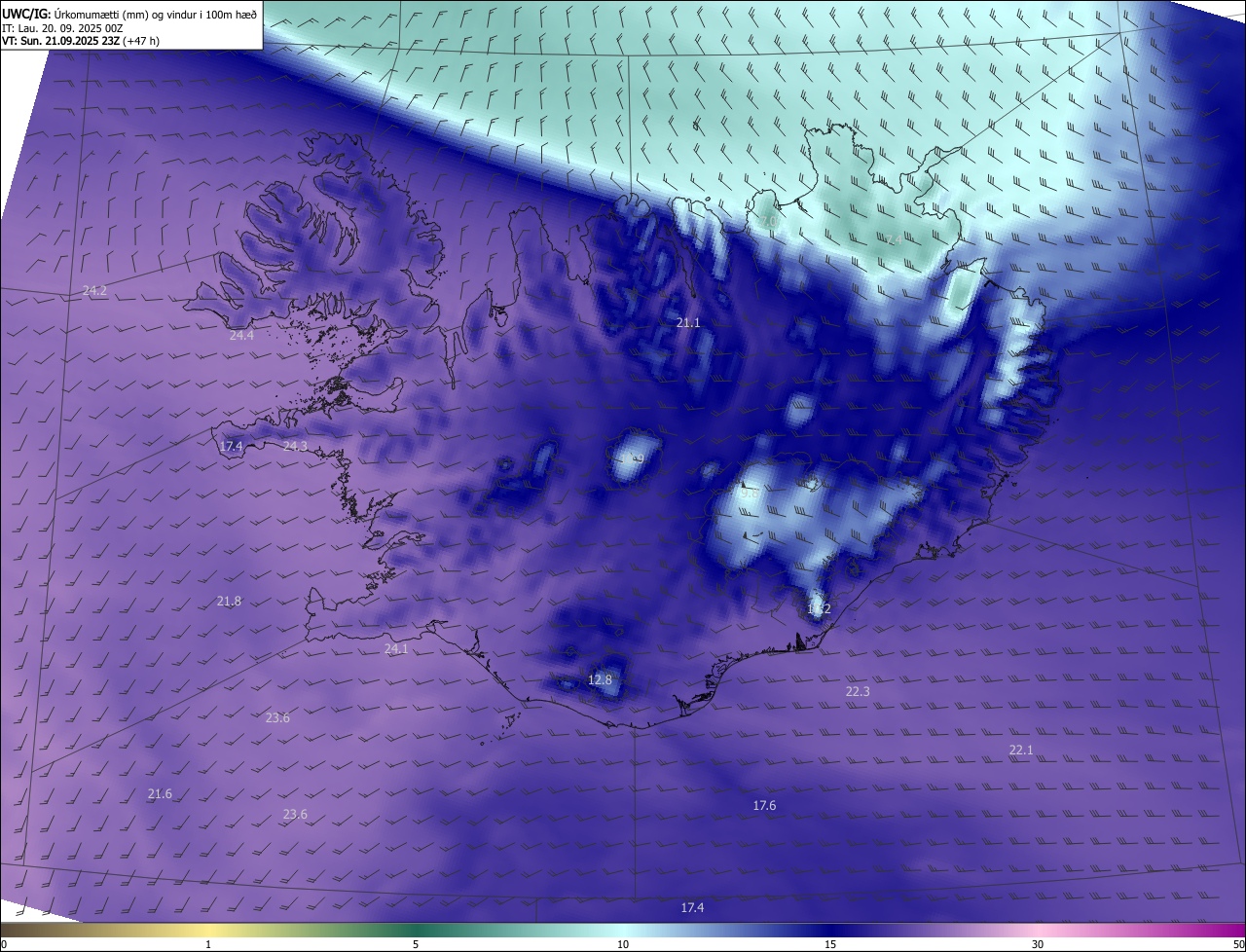Click the valid time 'VT: Sun. 21.09.2025 23Z (+47 h)'

point(81,41)
